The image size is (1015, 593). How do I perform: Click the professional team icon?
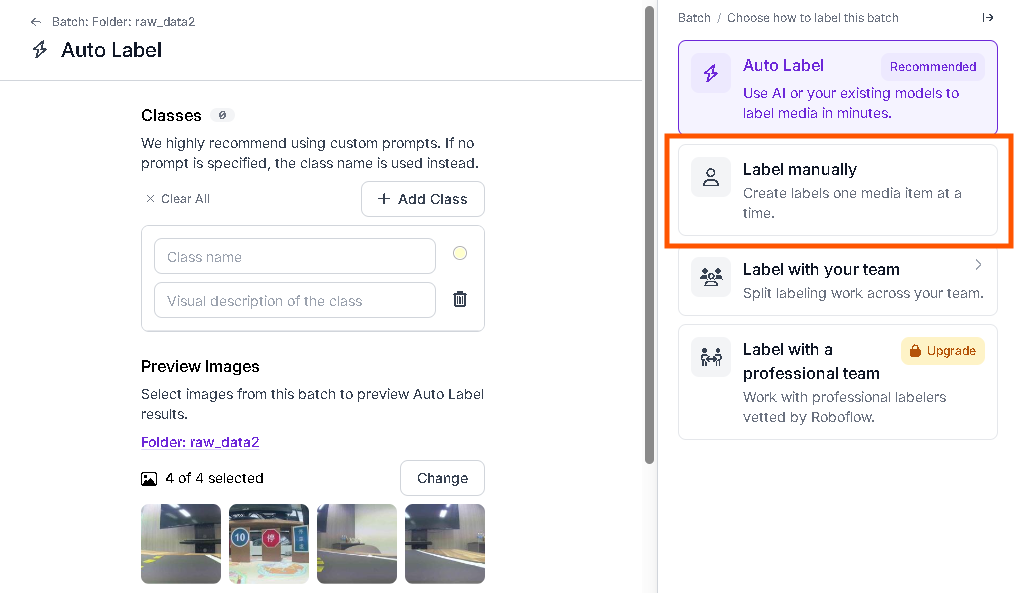pyautogui.click(x=711, y=357)
